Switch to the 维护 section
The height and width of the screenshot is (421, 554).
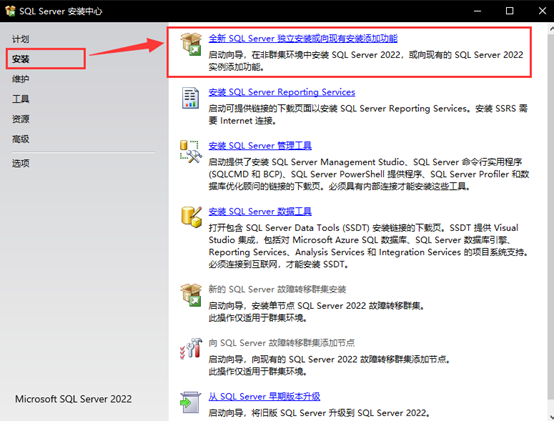20,79
